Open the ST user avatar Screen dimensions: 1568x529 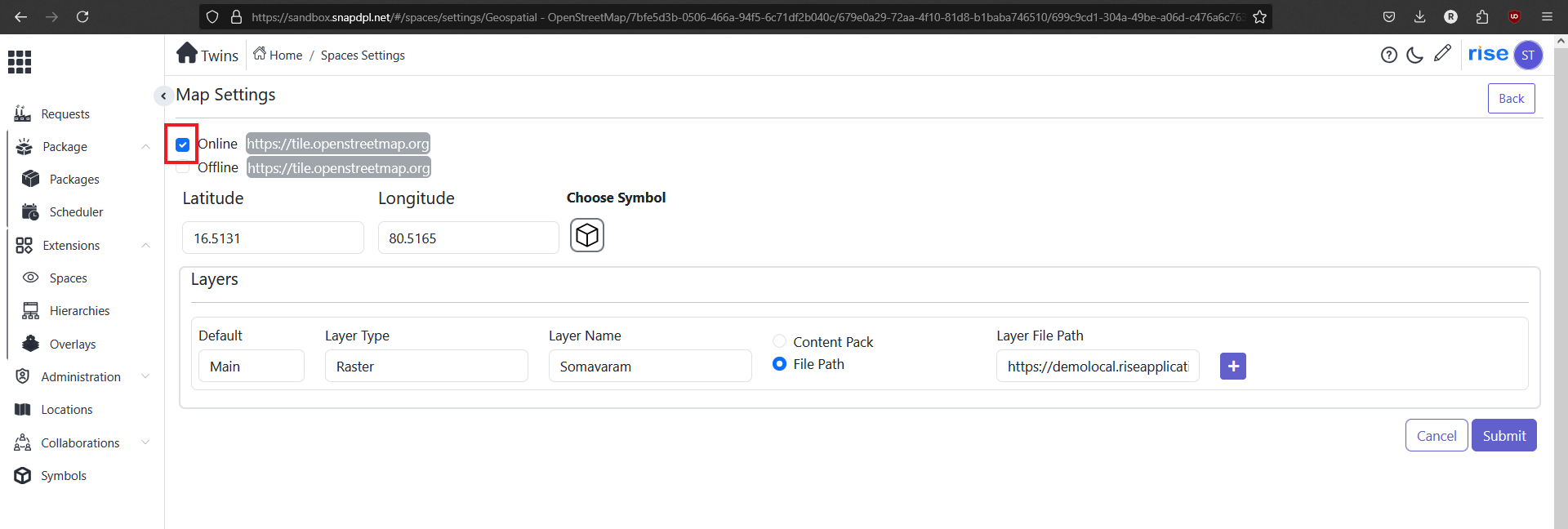pyautogui.click(x=1528, y=55)
